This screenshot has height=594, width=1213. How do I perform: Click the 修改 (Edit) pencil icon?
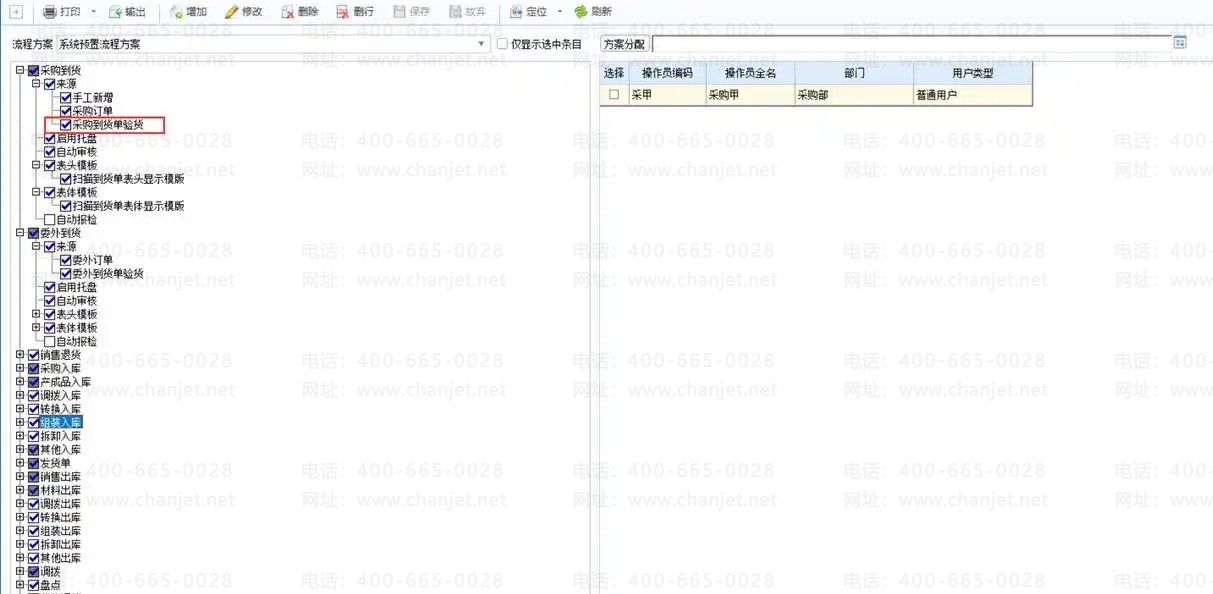(x=232, y=12)
